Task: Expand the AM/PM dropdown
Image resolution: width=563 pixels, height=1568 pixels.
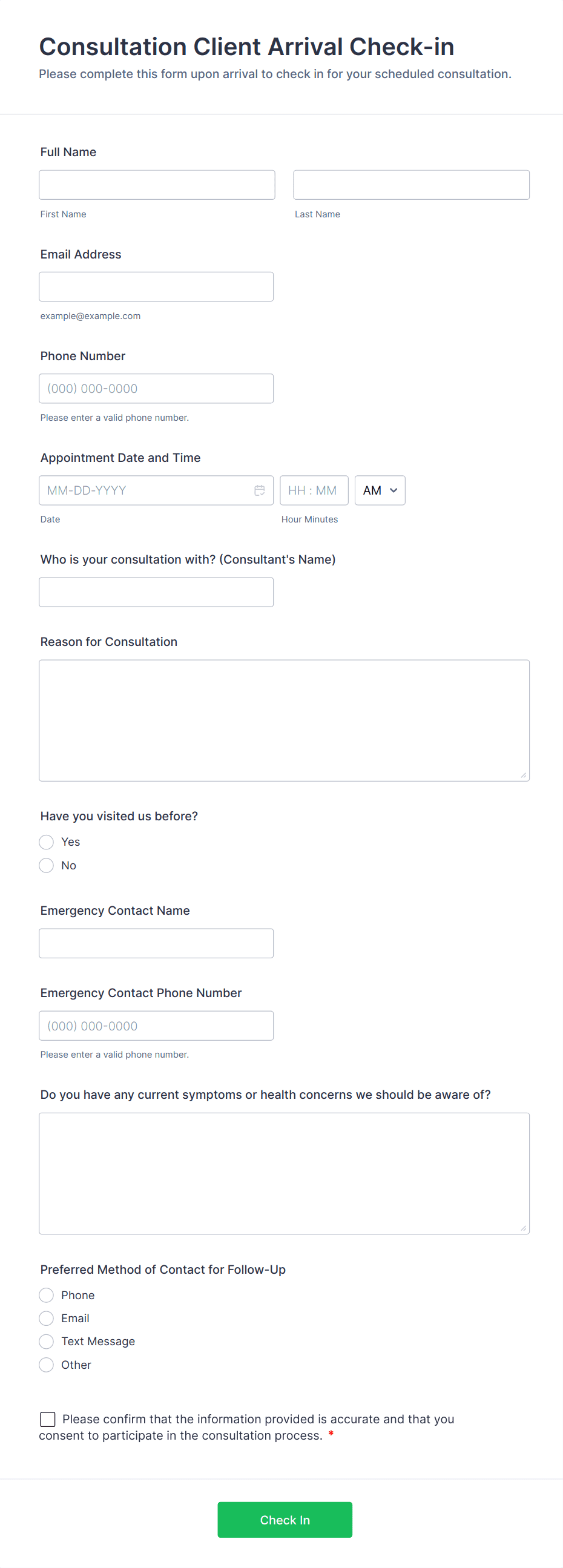Action: [380, 490]
